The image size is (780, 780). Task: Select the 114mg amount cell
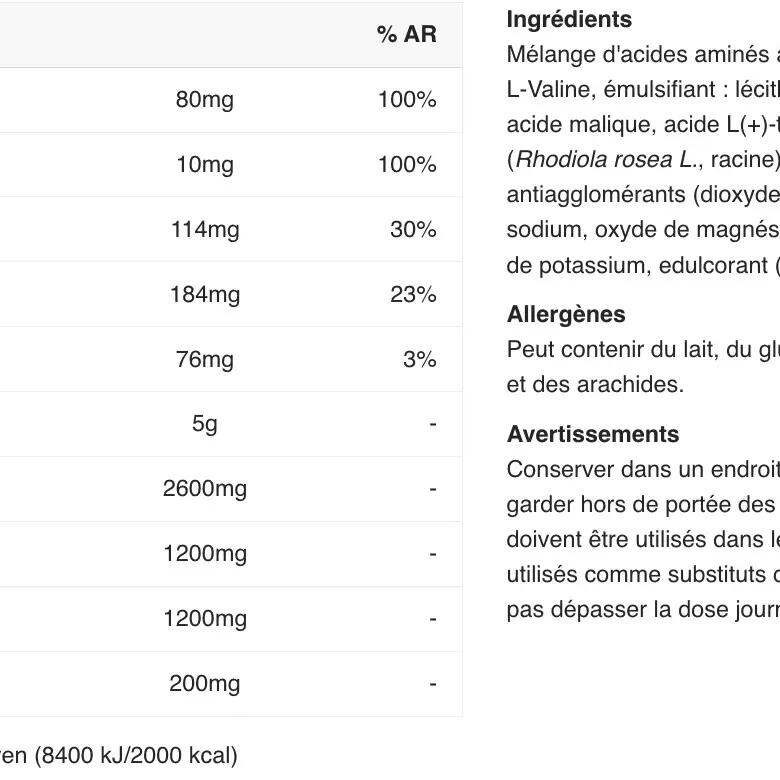point(205,230)
